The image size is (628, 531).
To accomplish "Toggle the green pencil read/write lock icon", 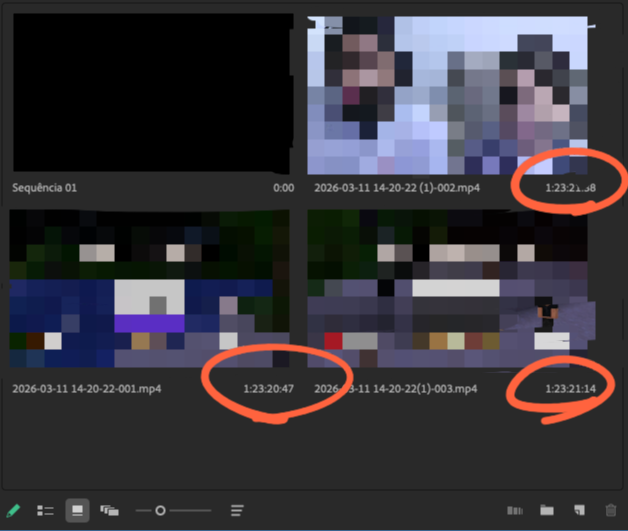I will (x=13, y=511).
